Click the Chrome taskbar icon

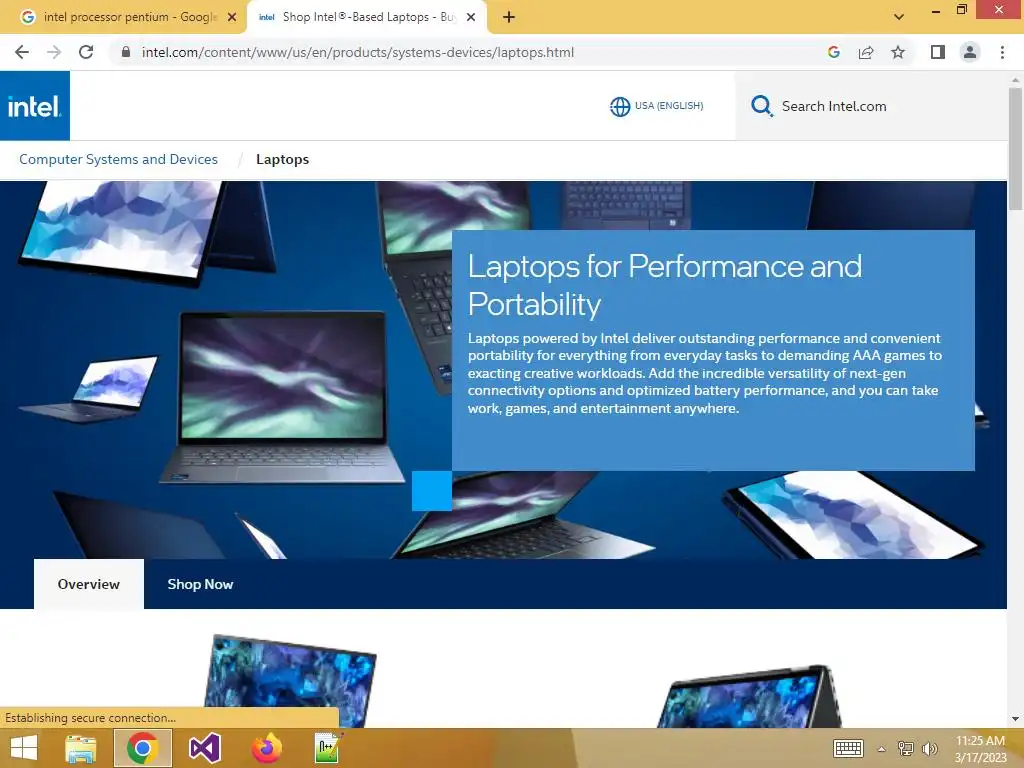(143, 748)
